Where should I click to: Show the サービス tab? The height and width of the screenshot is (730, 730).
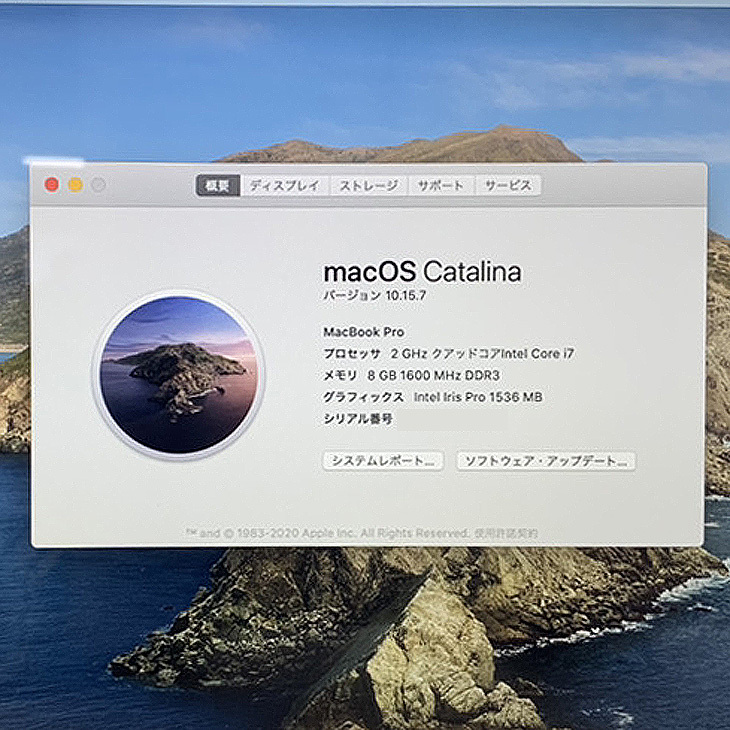[508, 186]
